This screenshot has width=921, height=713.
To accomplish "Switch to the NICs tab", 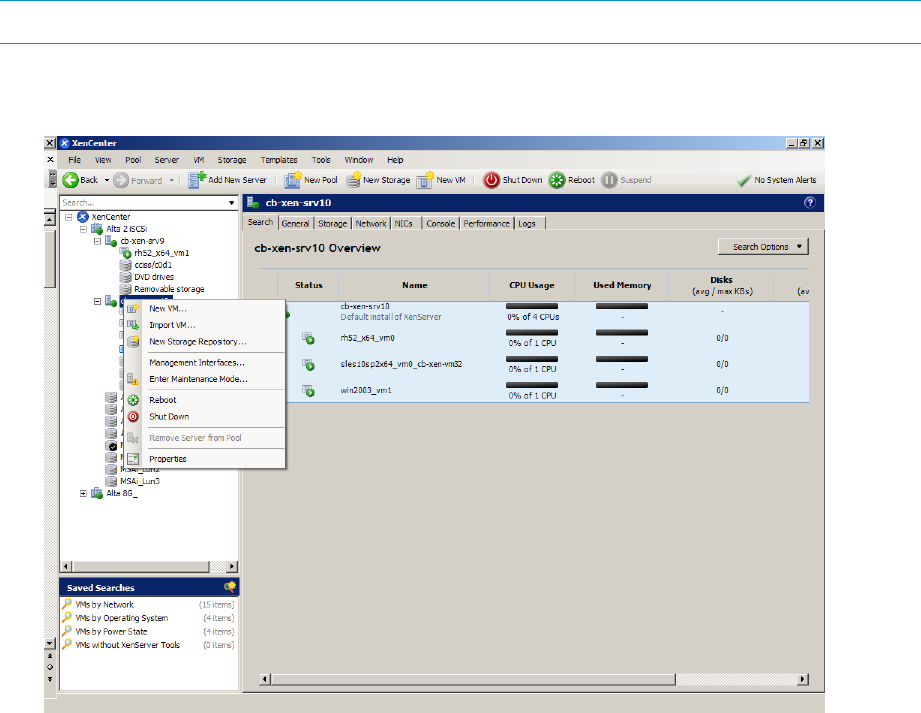I will 404,223.
